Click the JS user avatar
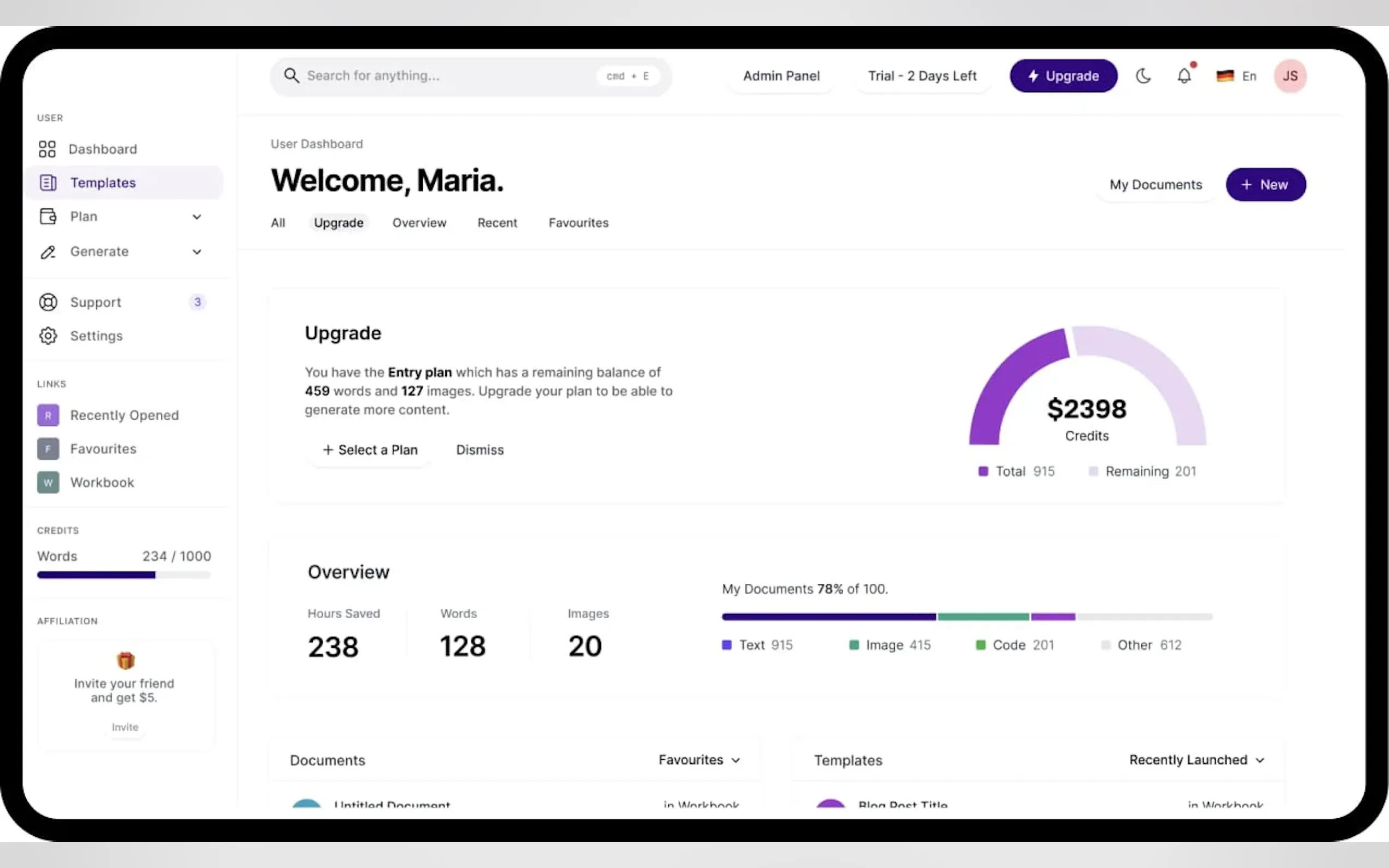This screenshot has height=868, width=1389. [1289, 76]
